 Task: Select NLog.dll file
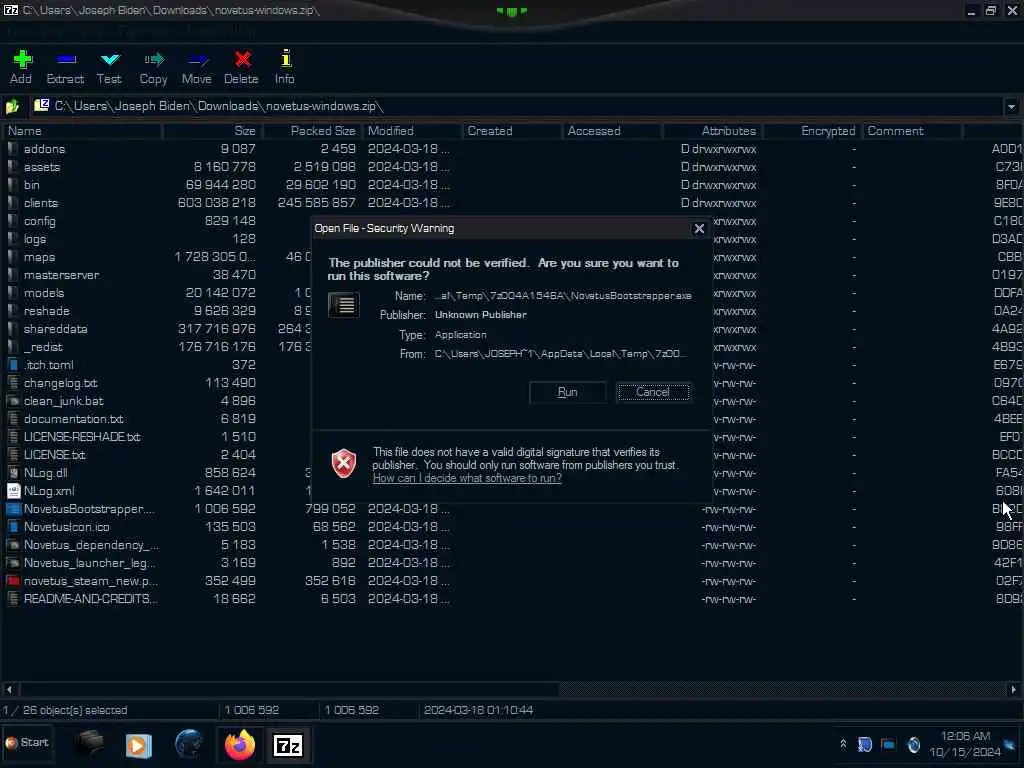coord(45,473)
